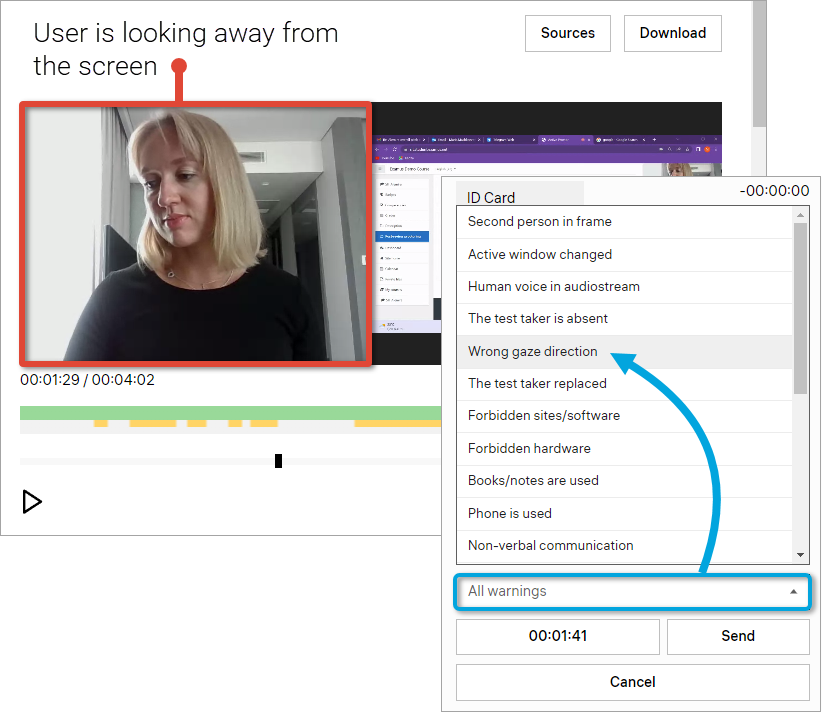Select 'Second person in frame' option
The image size is (822, 713).
(x=539, y=222)
